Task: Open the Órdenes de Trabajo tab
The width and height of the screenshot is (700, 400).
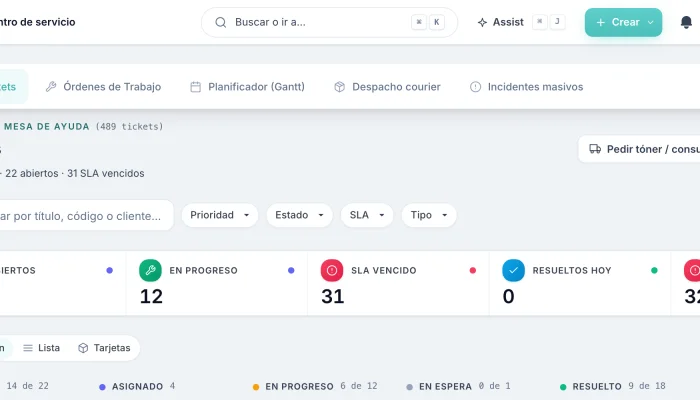Action: (104, 87)
